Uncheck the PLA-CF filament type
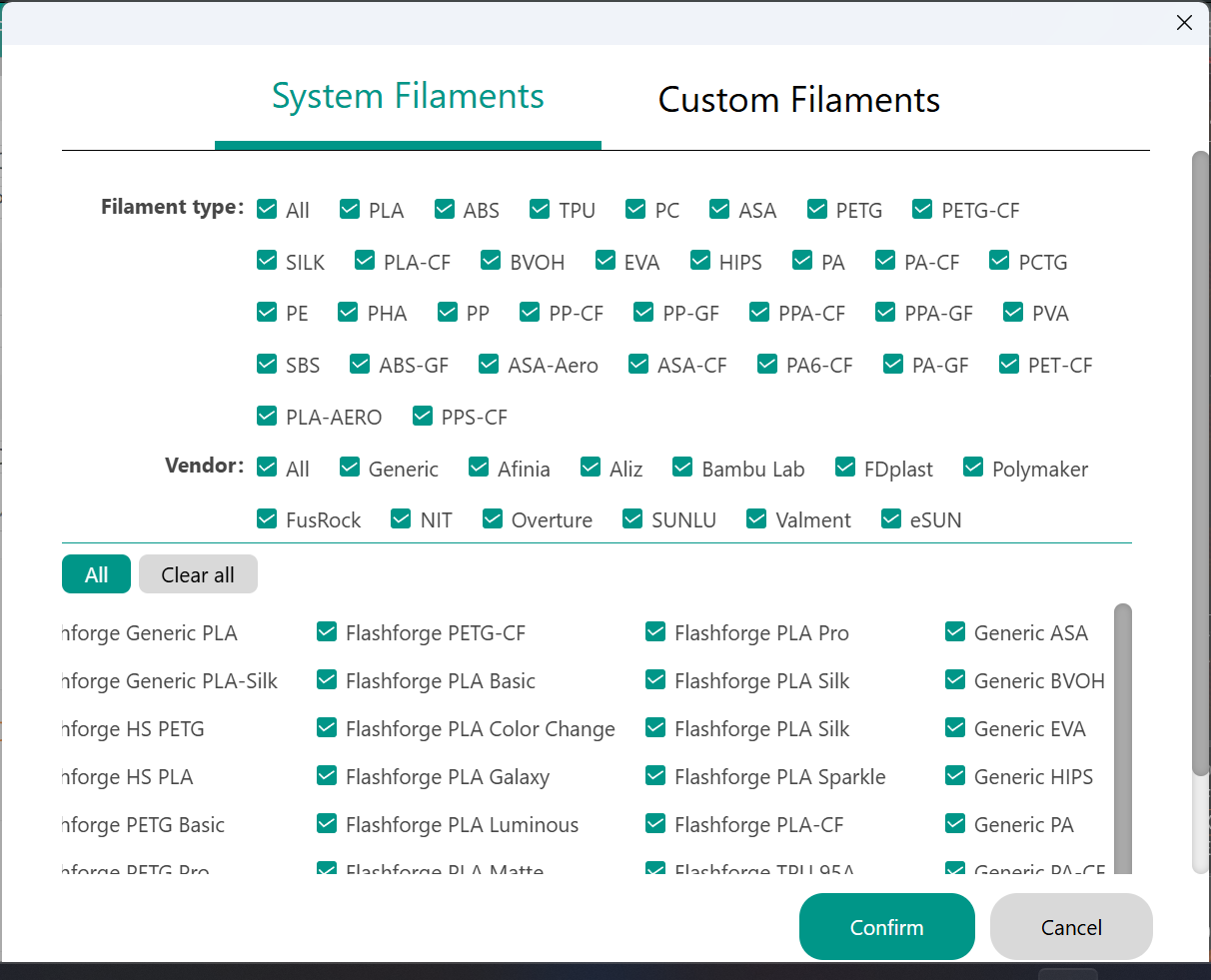Image resolution: width=1211 pixels, height=980 pixels. click(x=365, y=261)
